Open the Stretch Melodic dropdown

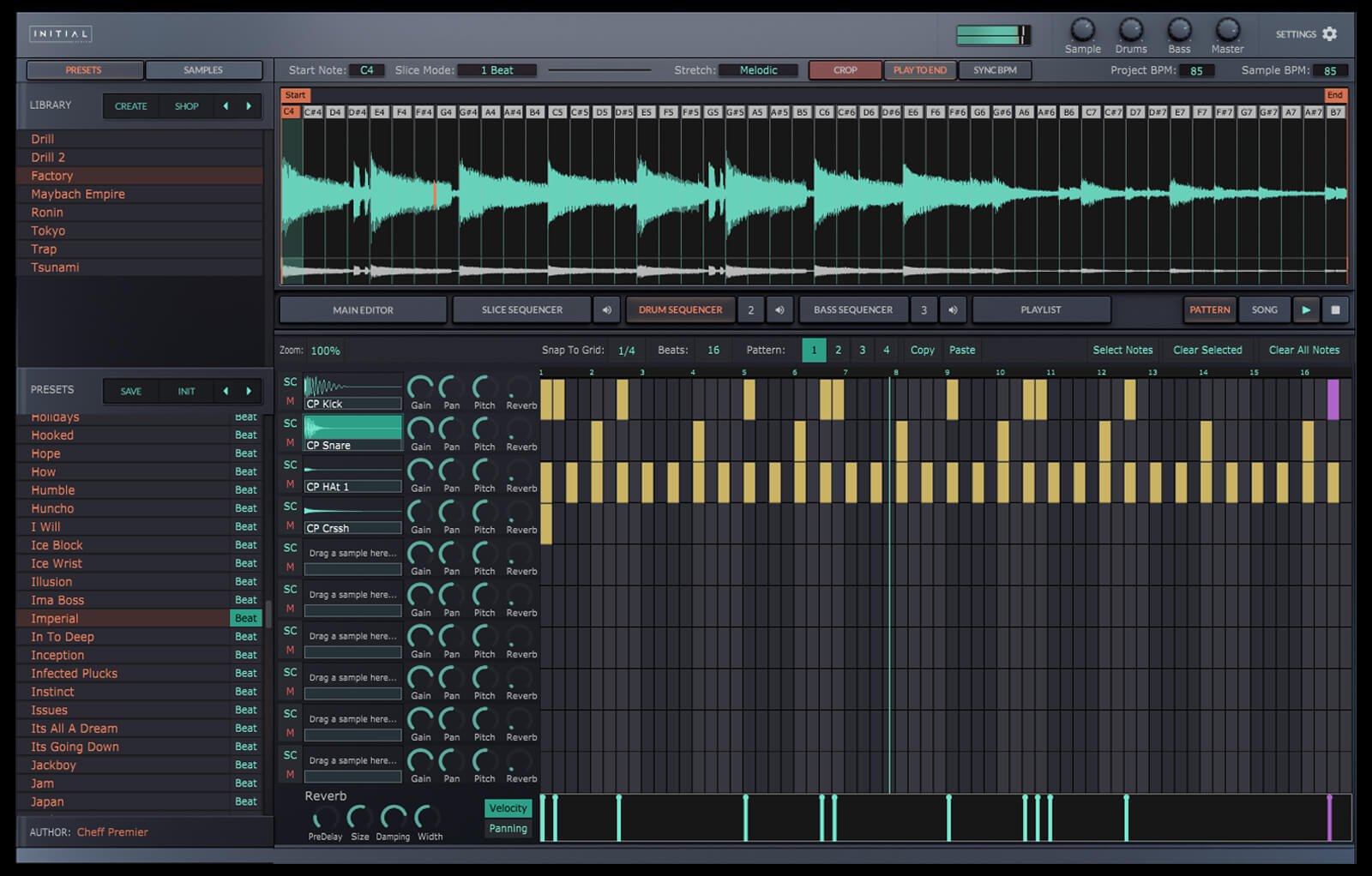click(x=758, y=70)
